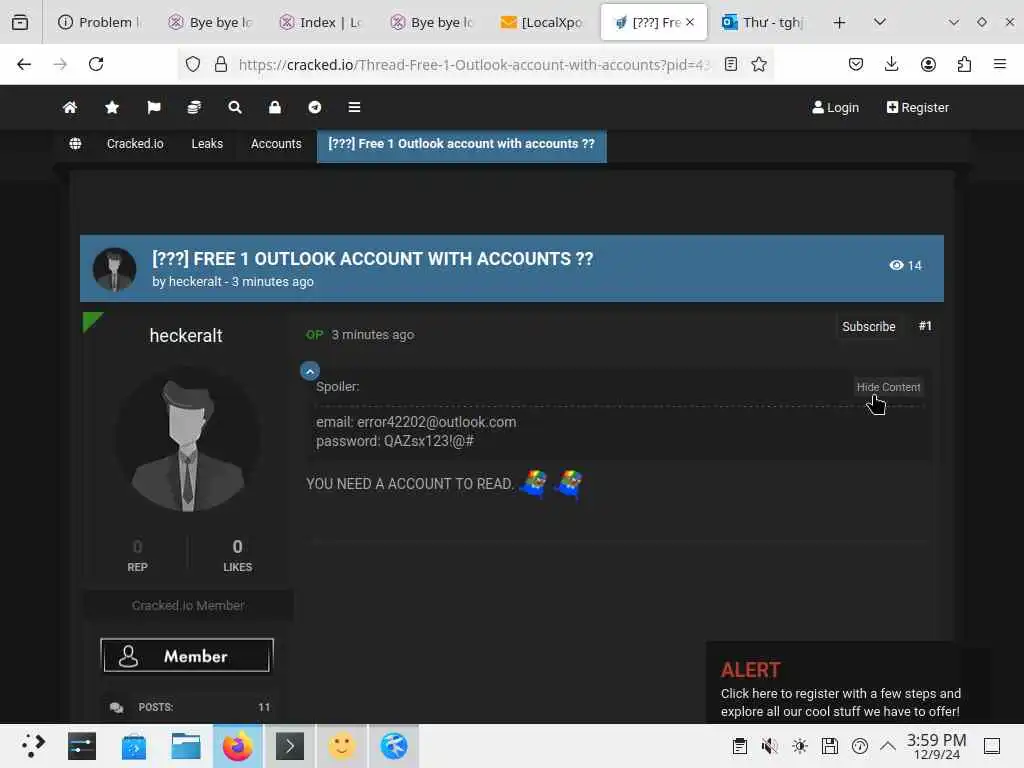Screen dimensions: 1024x768
Task: Click the URL address field
Action: pyautogui.click(x=475, y=65)
